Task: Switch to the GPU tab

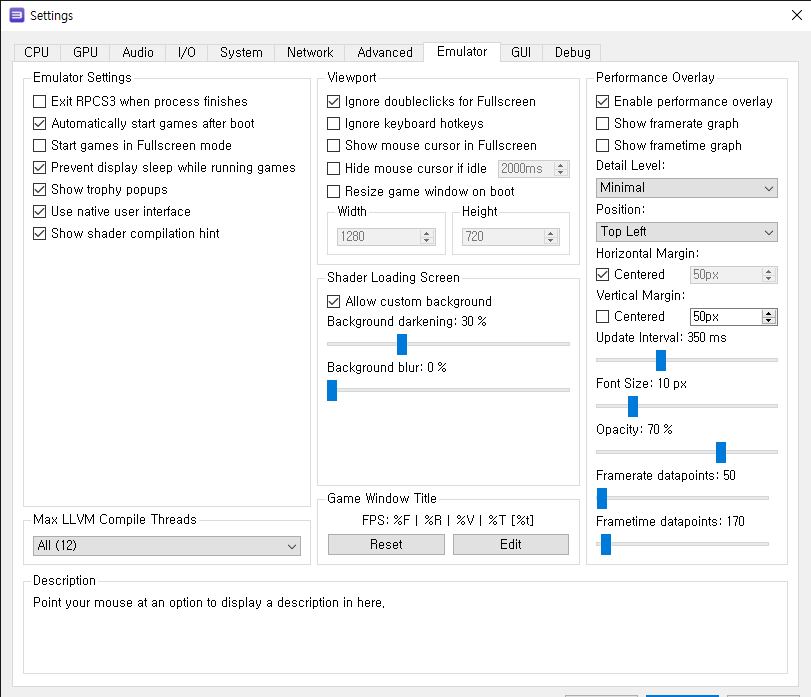Action: tap(85, 53)
